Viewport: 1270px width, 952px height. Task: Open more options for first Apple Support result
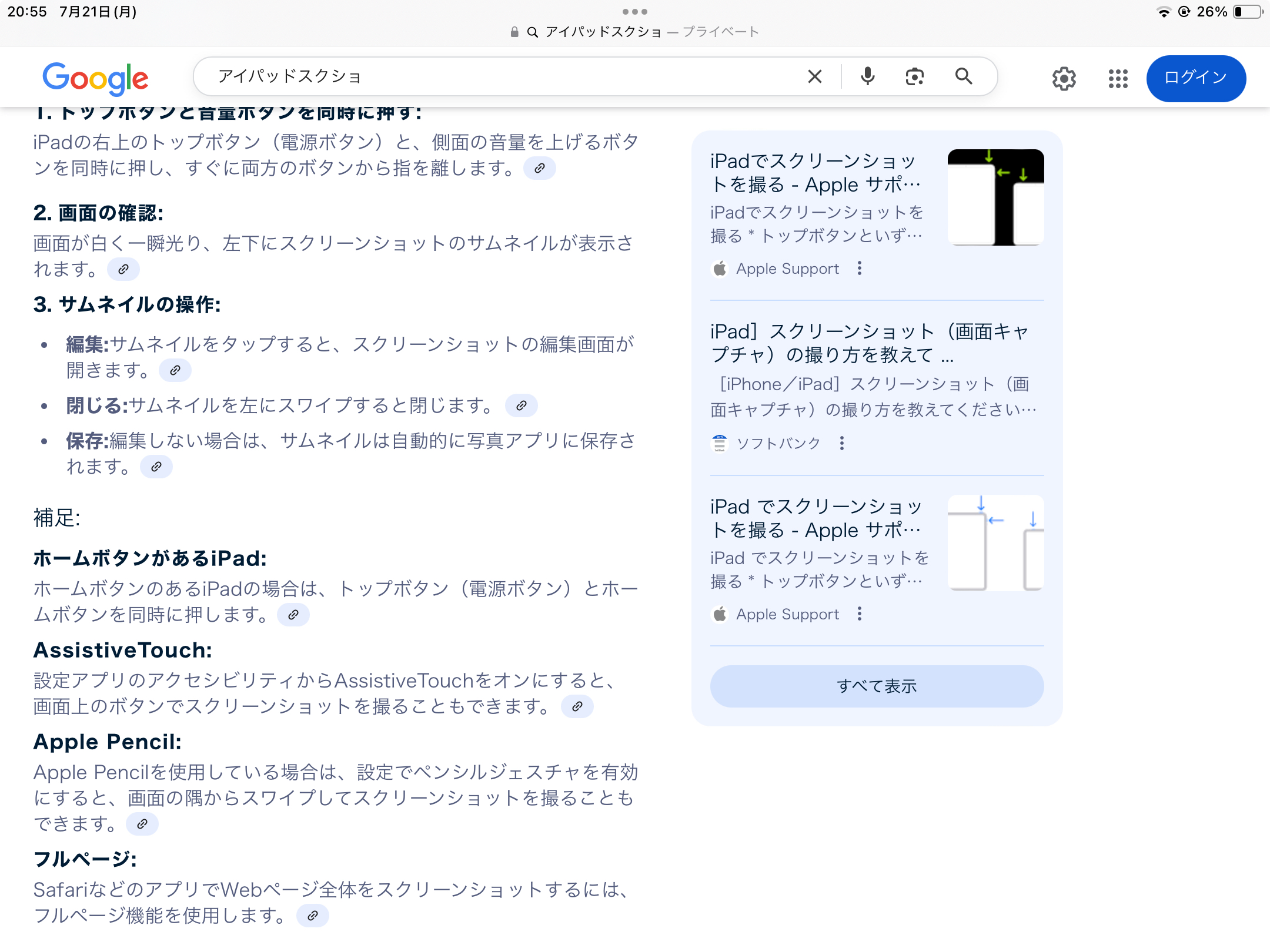click(859, 269)
